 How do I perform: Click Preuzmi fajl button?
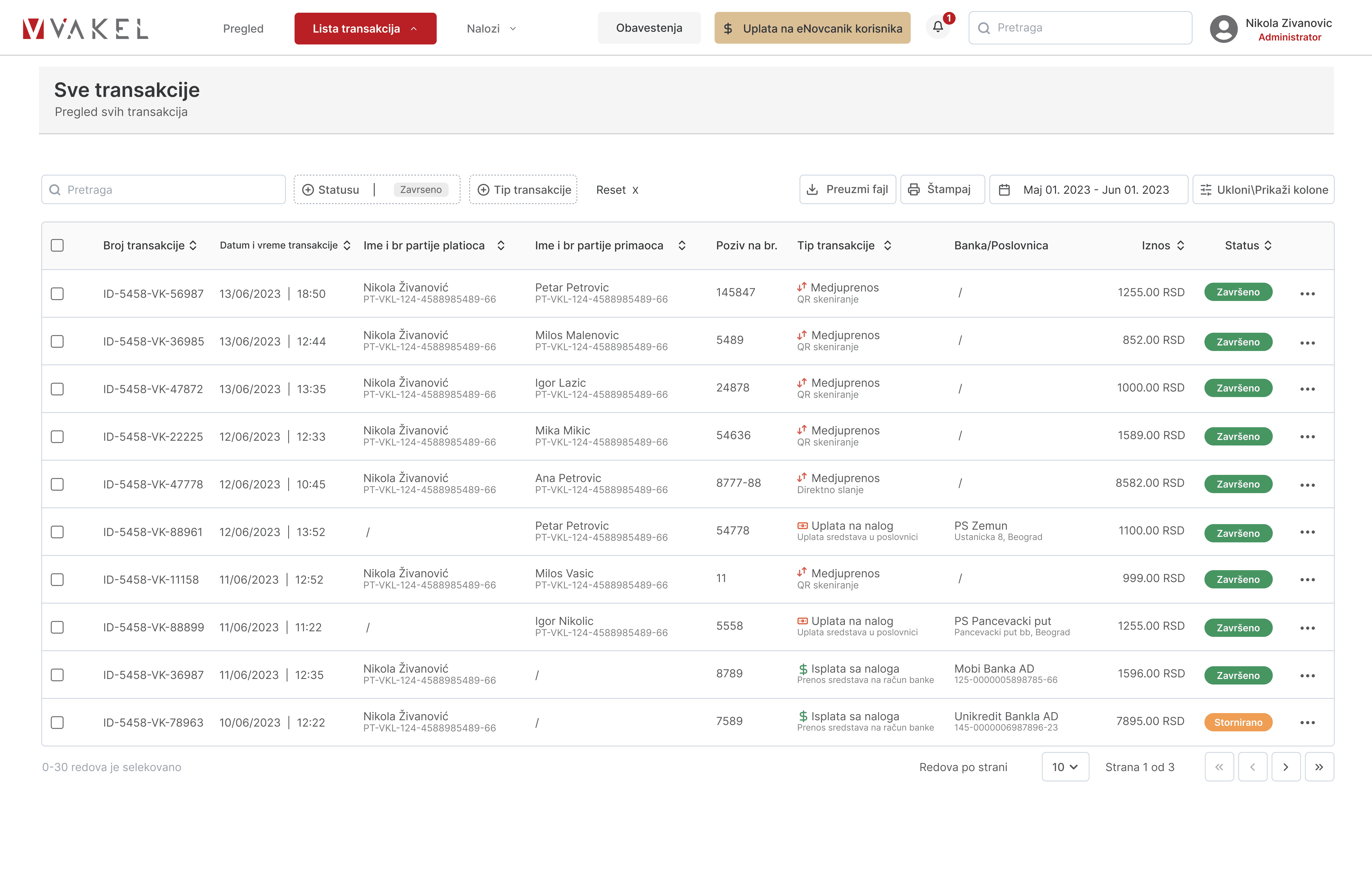click(847, 190)
